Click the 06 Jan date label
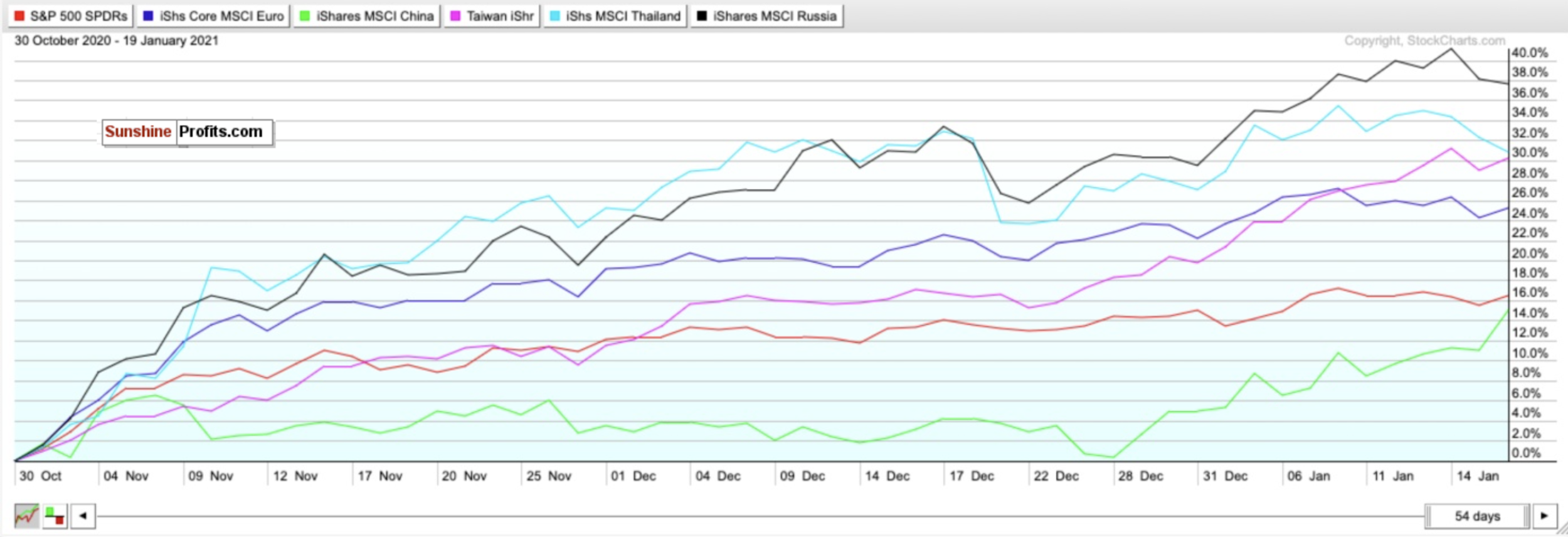The image size is (1568, 537). [x=1308, y=476]
